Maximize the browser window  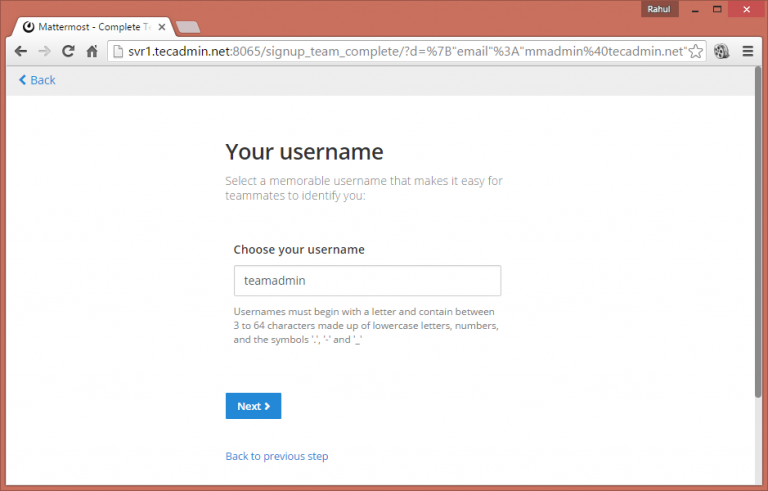[719, 7]
